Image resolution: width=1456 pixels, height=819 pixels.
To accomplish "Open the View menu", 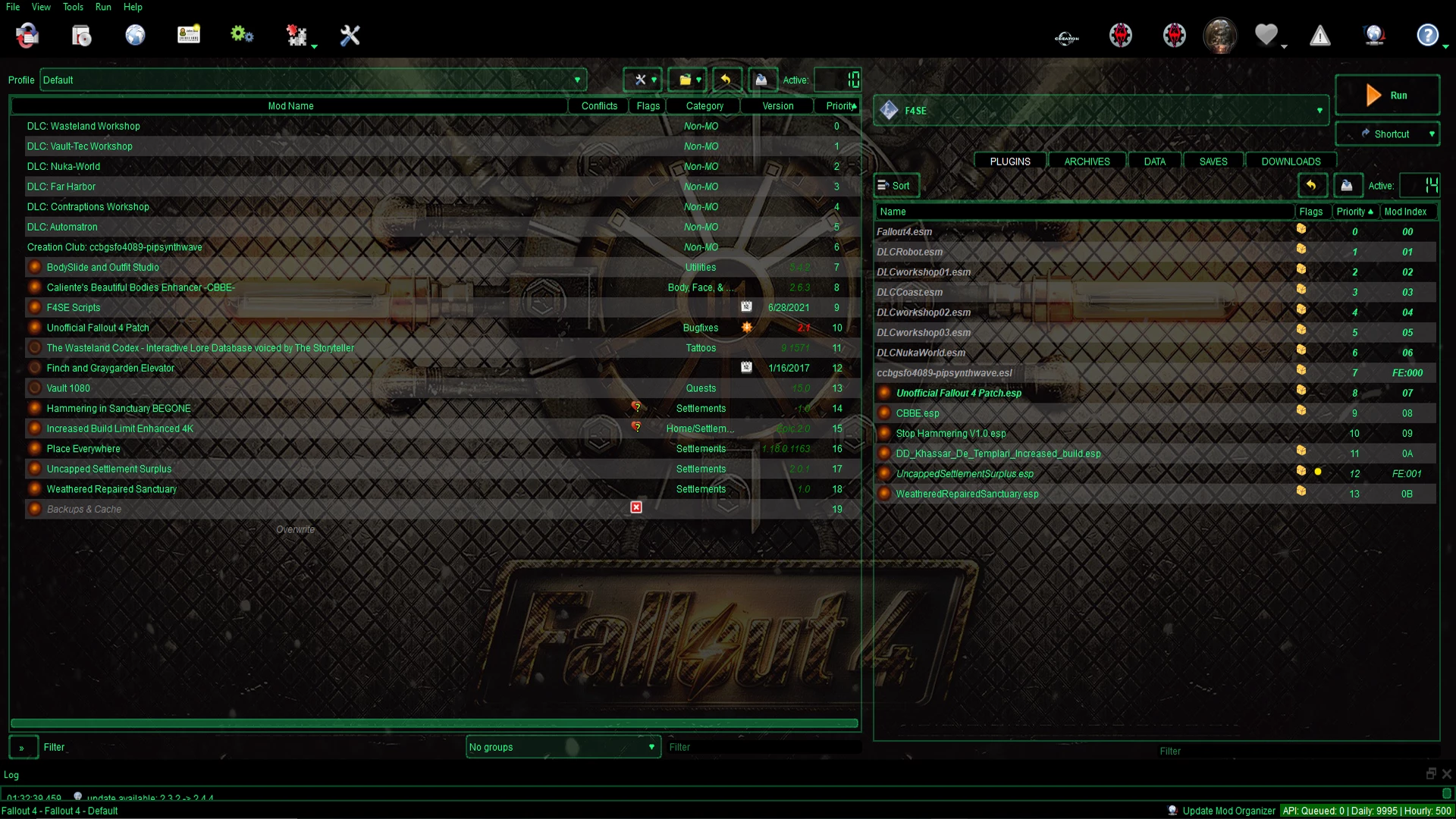I will (41, 7).
